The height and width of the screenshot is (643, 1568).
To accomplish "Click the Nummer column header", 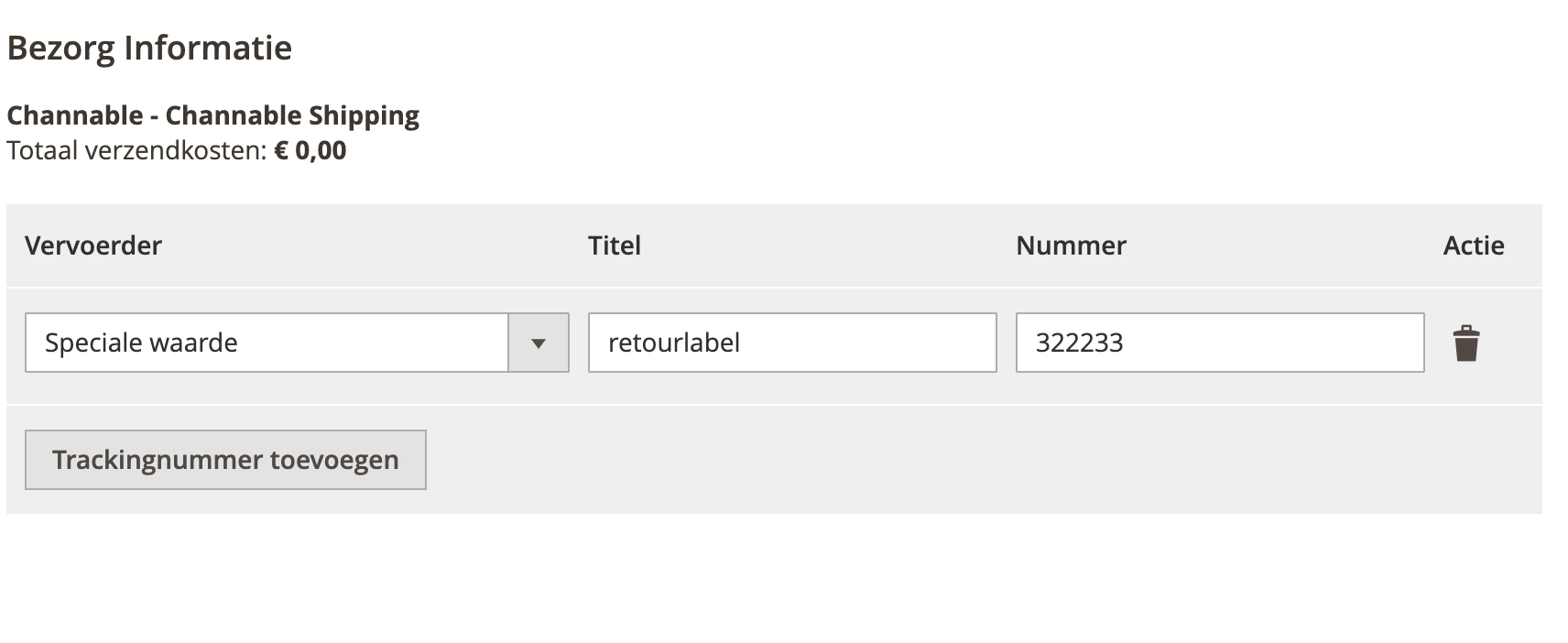I will pos(1071,245).
